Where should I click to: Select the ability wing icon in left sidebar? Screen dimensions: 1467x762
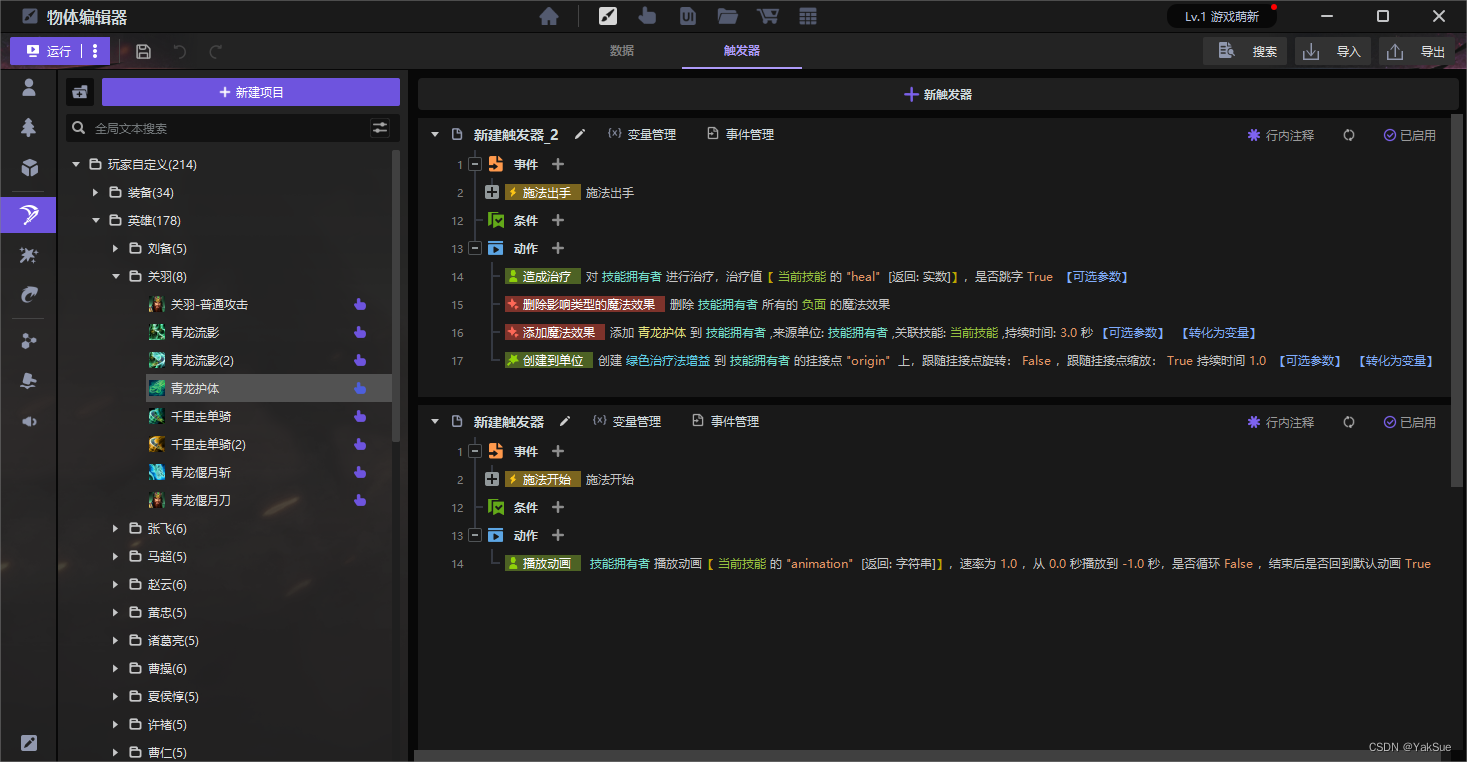click(x=29, y=215)
